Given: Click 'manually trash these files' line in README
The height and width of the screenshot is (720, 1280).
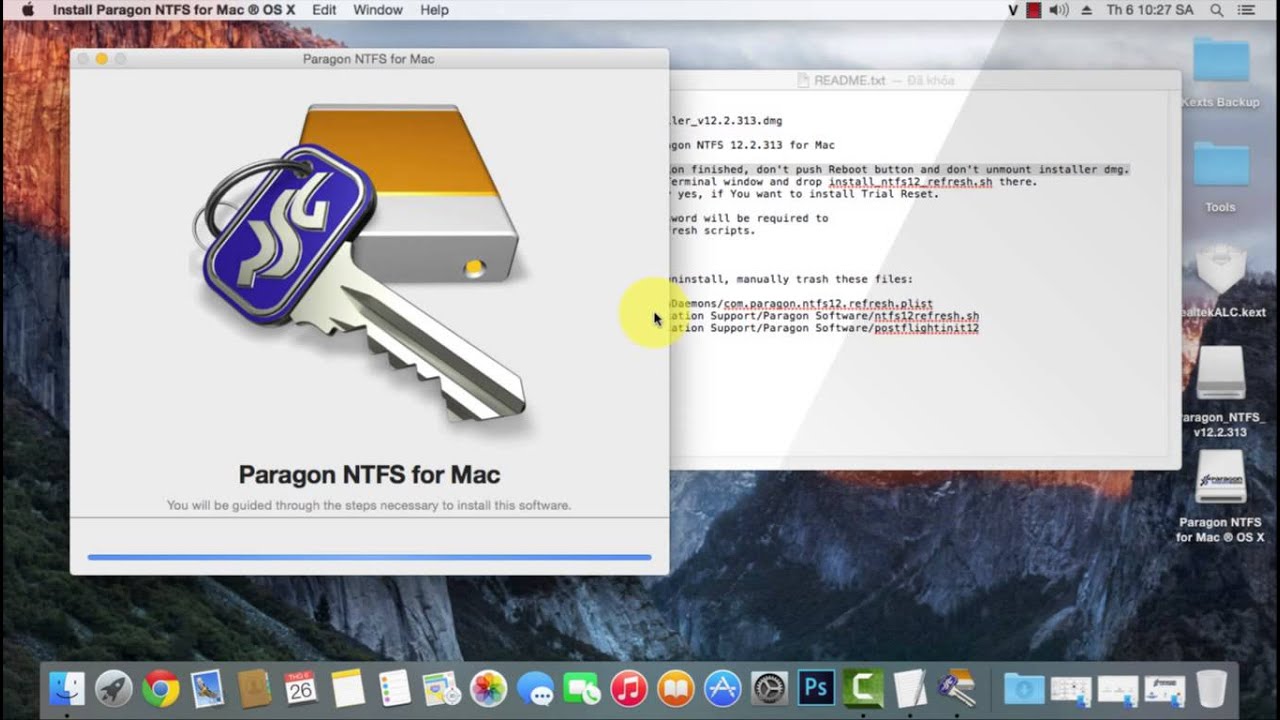Looking at the screenshot, I should point(791,279).
